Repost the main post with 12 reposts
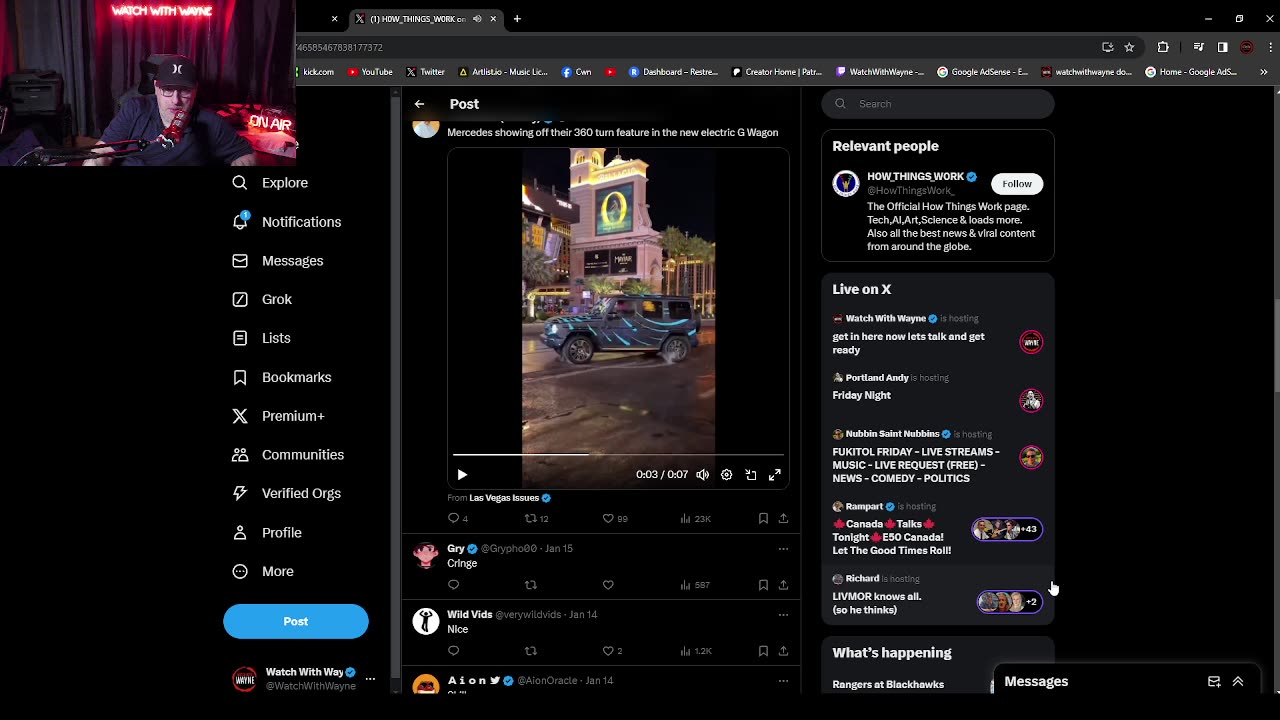 coord(537,518)
